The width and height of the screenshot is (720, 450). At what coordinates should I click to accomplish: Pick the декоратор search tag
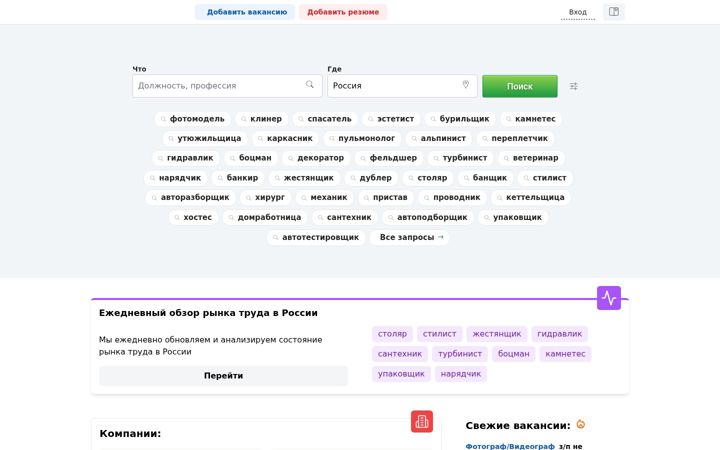coord(316,158)
